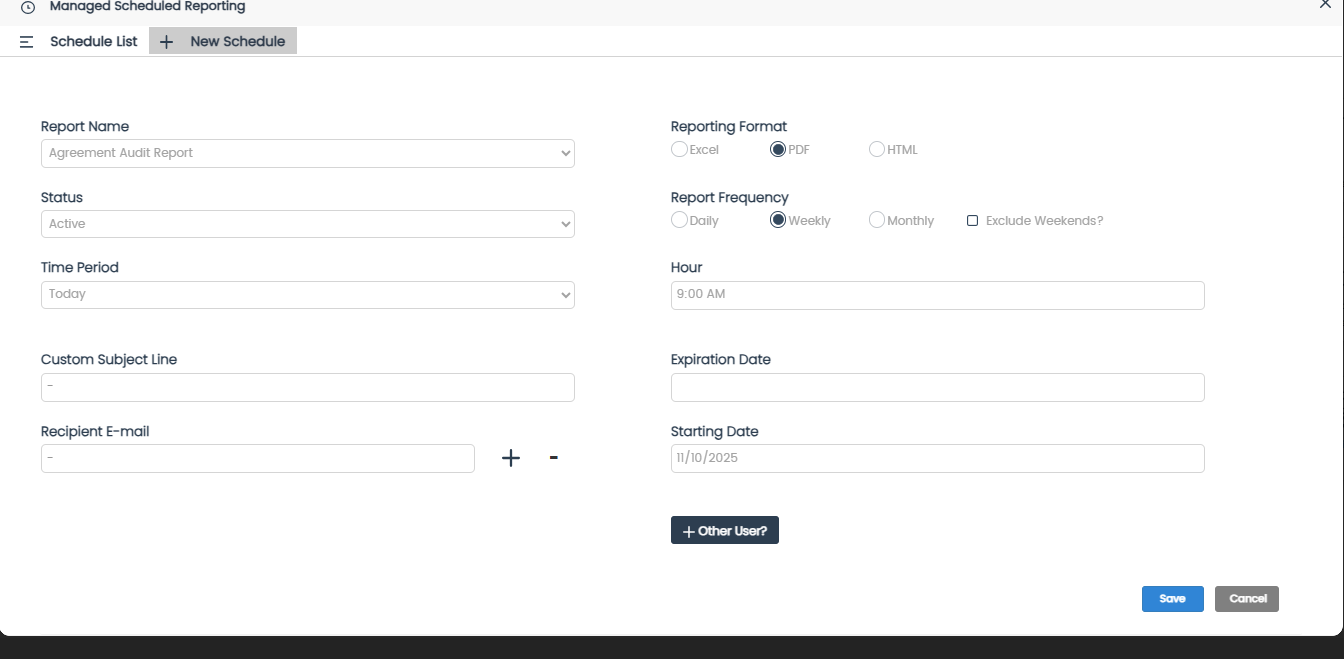The image size is (1344, 659).
Task: Choose Monthly report frequency
Action: (x=877, y=221)
